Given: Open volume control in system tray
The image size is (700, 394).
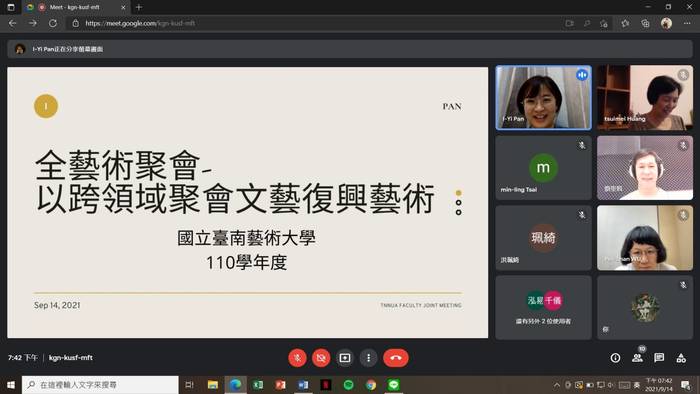Looking at the screenshot, I should point(611,385).
